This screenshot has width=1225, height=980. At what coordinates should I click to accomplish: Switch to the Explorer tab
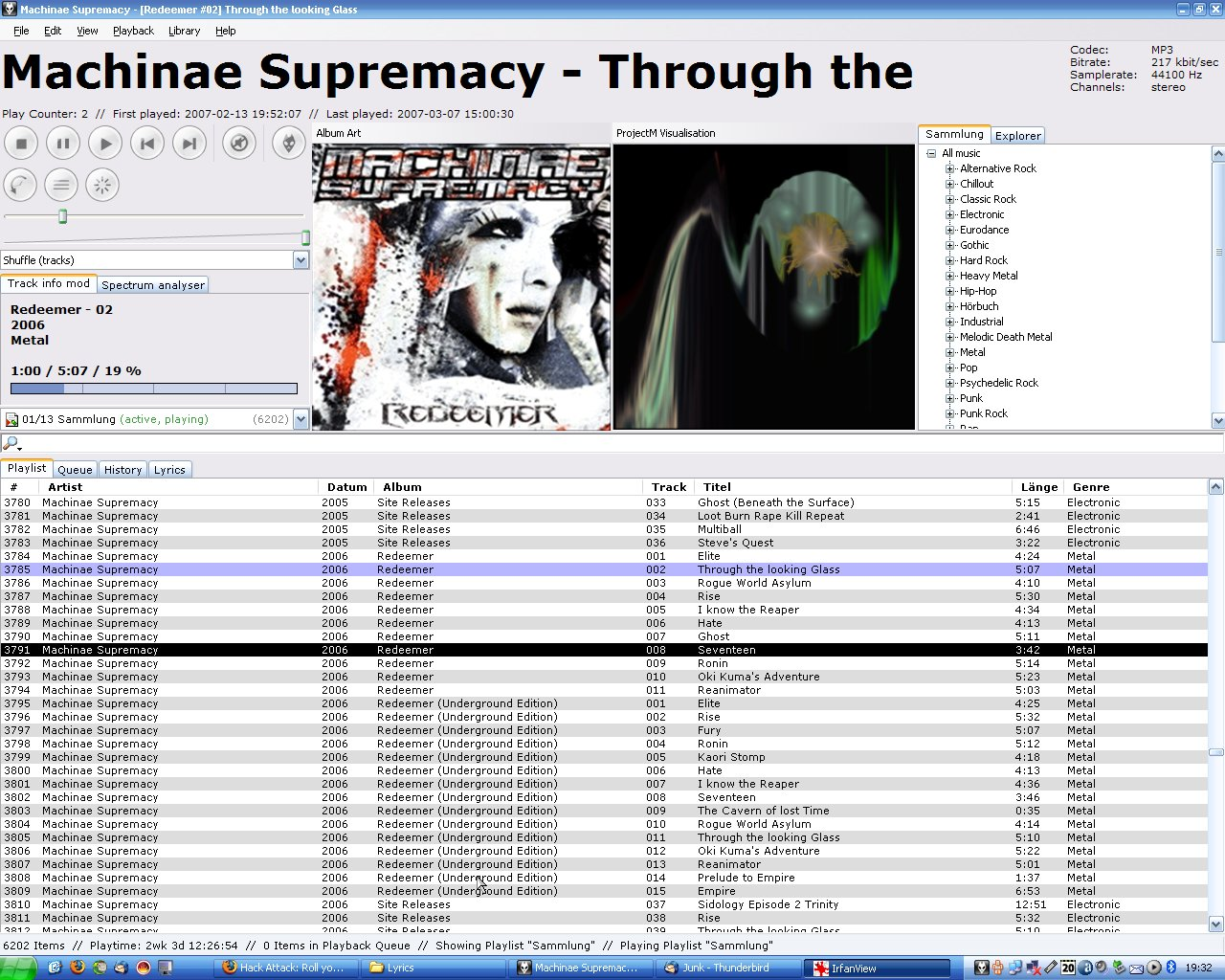pos(1017,136)
